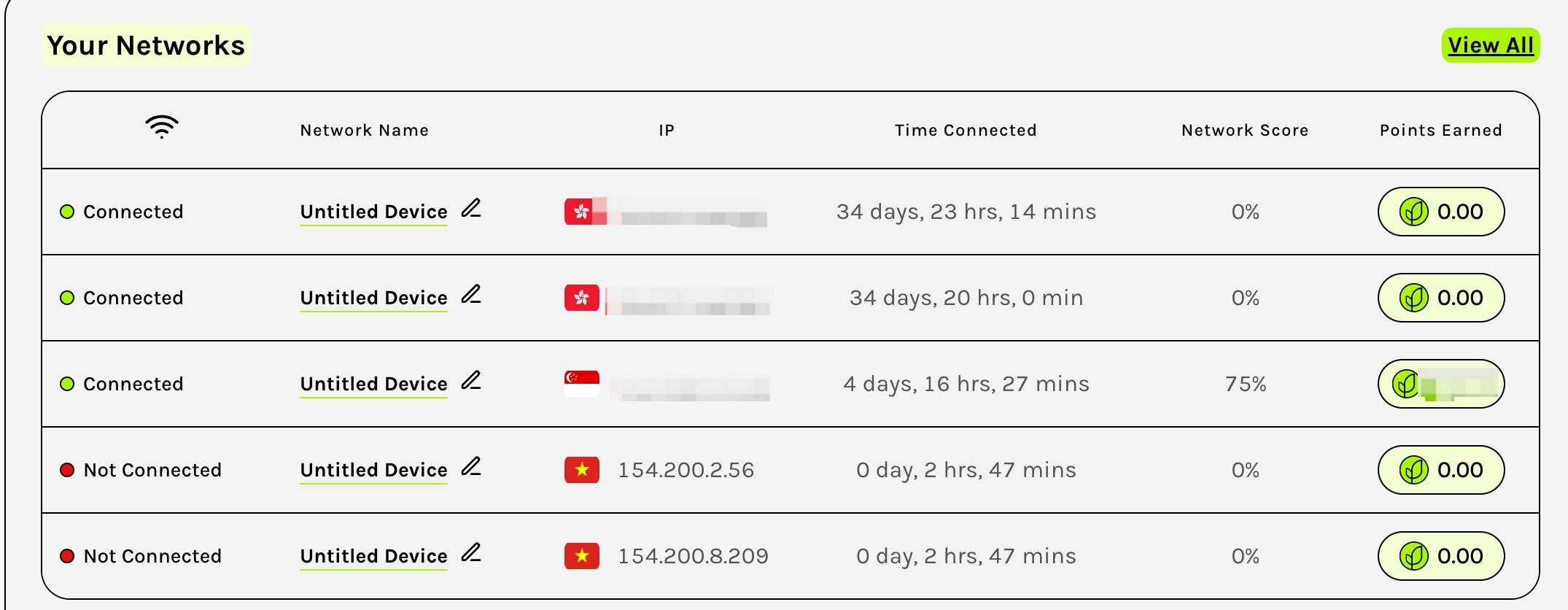Click edit pencil for the 154.200.8.209 device
Viewport: 1568px width, 610px height.
pyautogui.click(x=471, y=553)
